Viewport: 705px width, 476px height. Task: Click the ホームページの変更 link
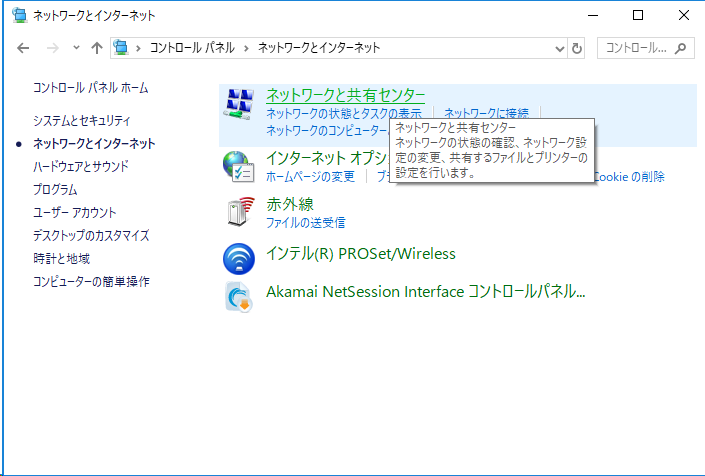point(310,177)
